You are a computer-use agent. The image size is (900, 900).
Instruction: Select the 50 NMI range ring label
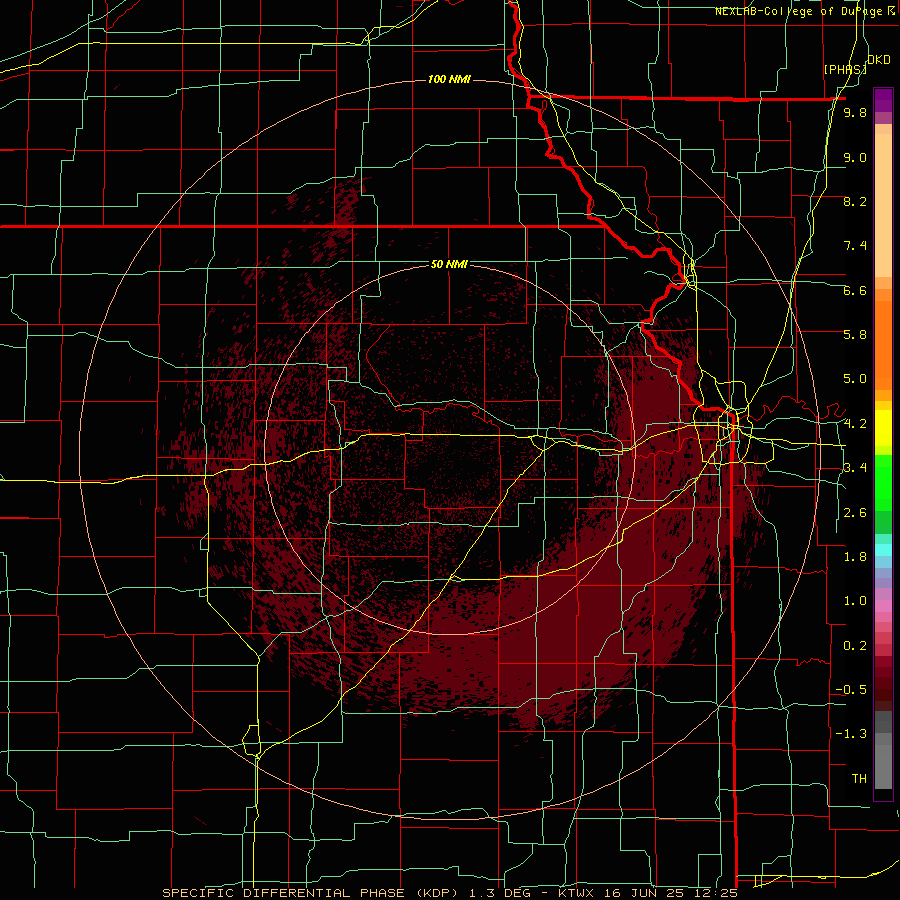(x=449, y=264)
